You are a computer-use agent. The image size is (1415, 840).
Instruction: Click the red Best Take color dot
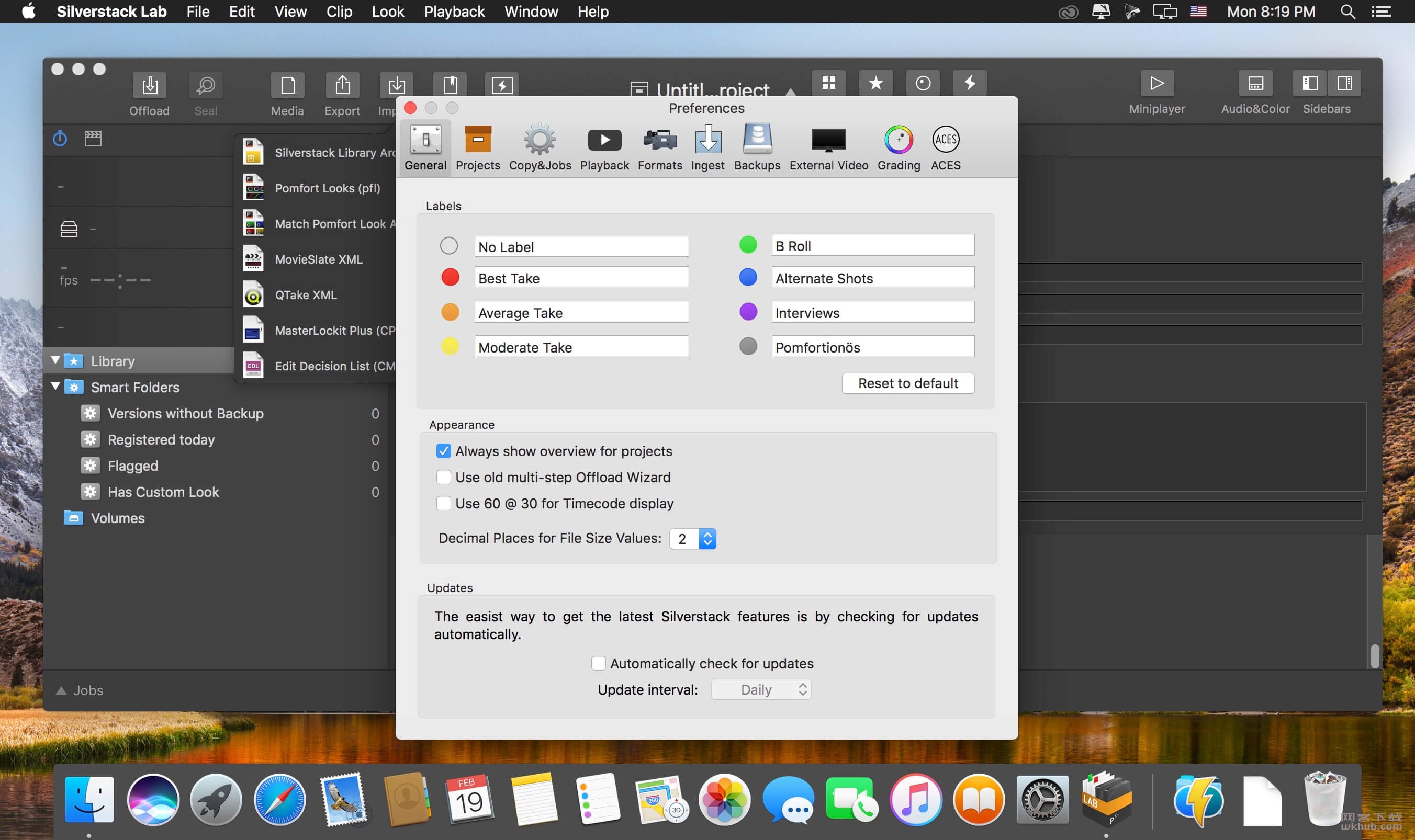(450, 277)
